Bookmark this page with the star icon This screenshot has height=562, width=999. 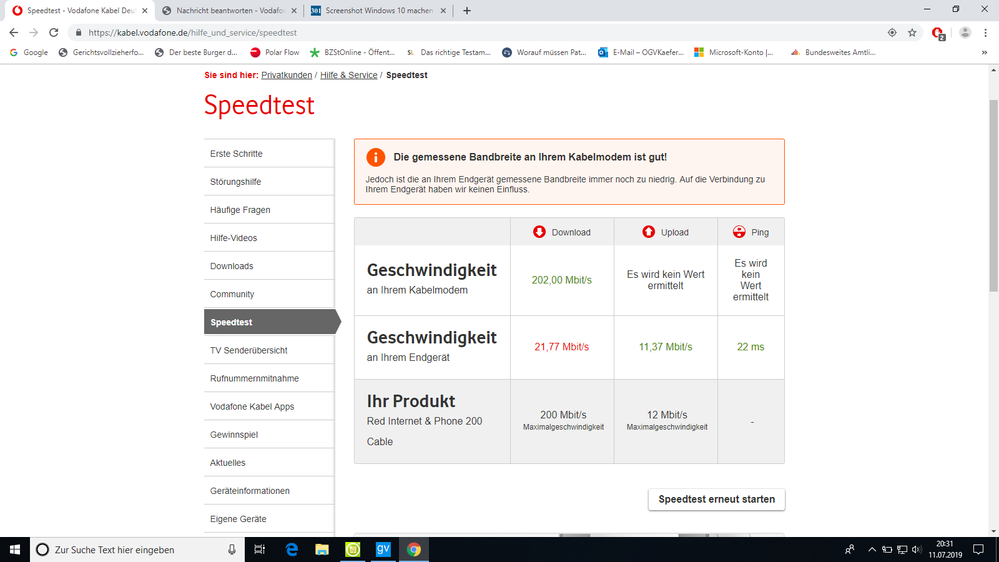pyautogui.click(x=912, y=32)
